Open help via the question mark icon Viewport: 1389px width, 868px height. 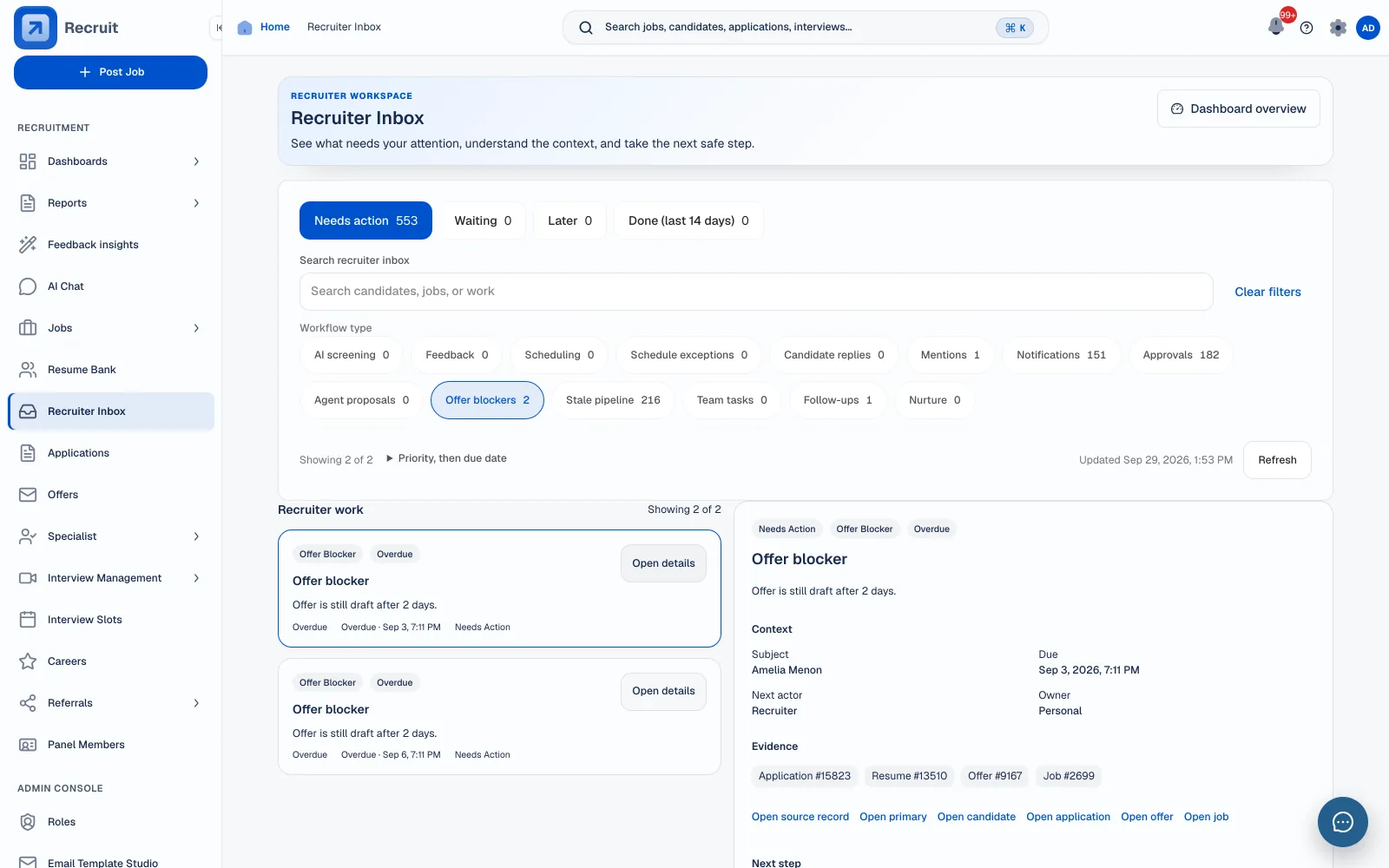(x=1307, y=28)
